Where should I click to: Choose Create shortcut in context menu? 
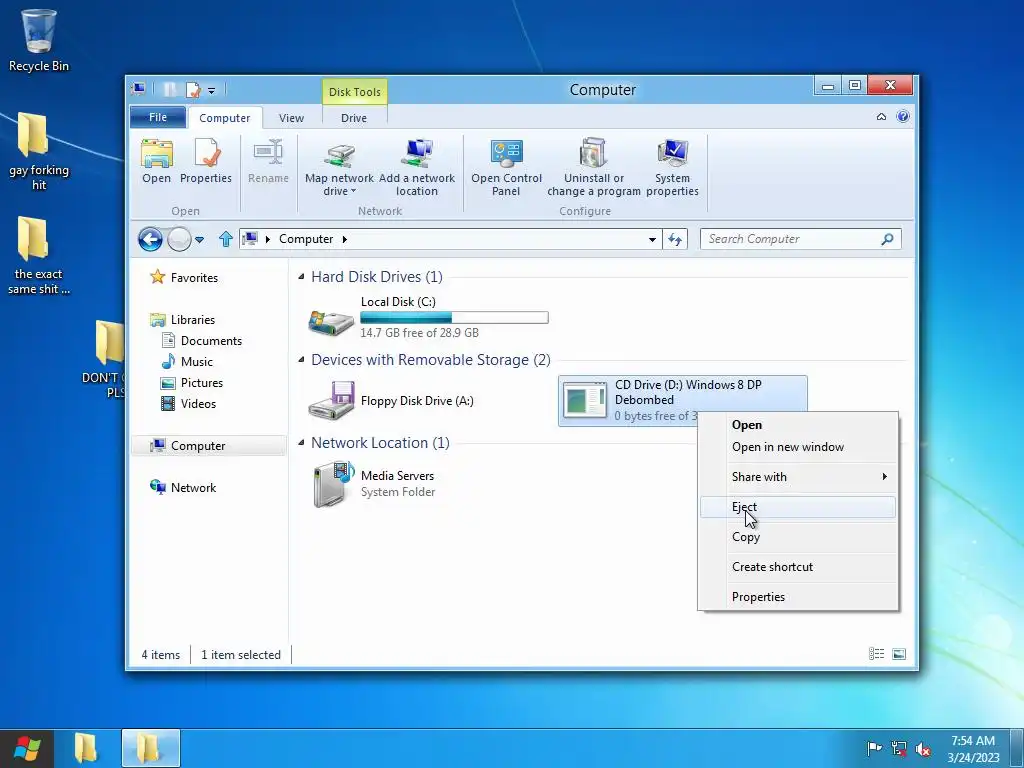click(x=798, y=567)
